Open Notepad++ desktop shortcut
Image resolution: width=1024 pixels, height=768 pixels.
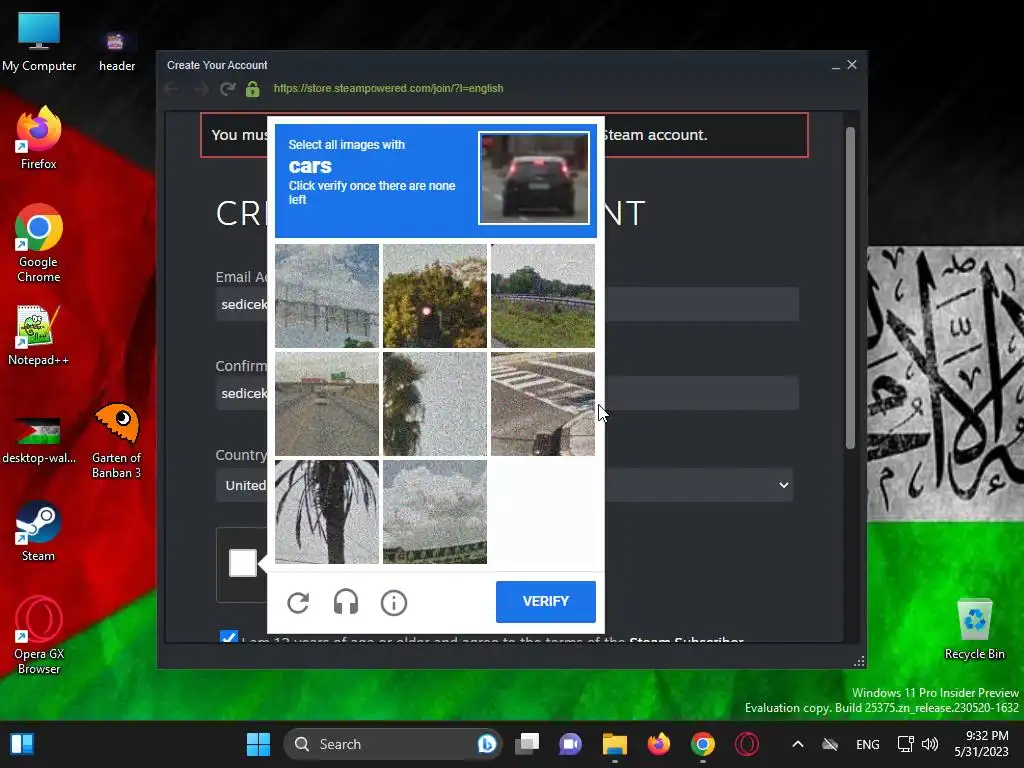click(39, 335)
